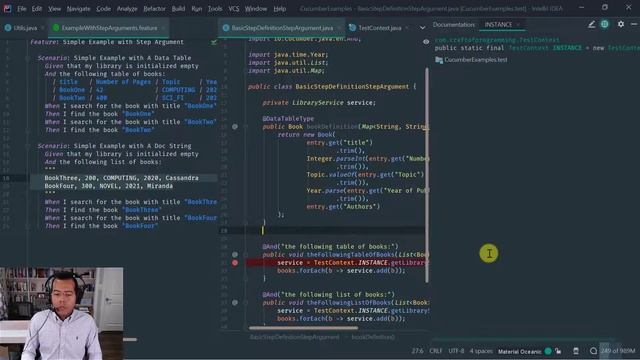Select the INSTANCE documentation tab
The height and width of the screenshot is (360, 640).
point(498,24)
